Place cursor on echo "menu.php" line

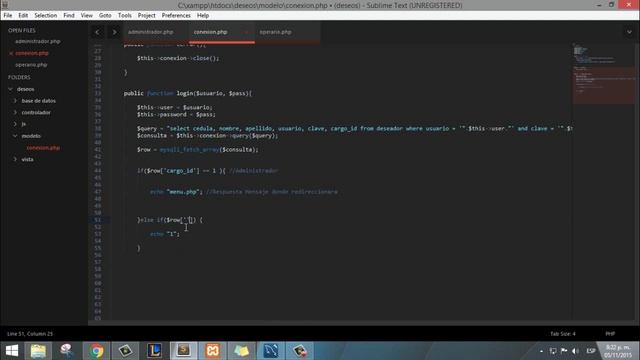[x=244, y=192]
